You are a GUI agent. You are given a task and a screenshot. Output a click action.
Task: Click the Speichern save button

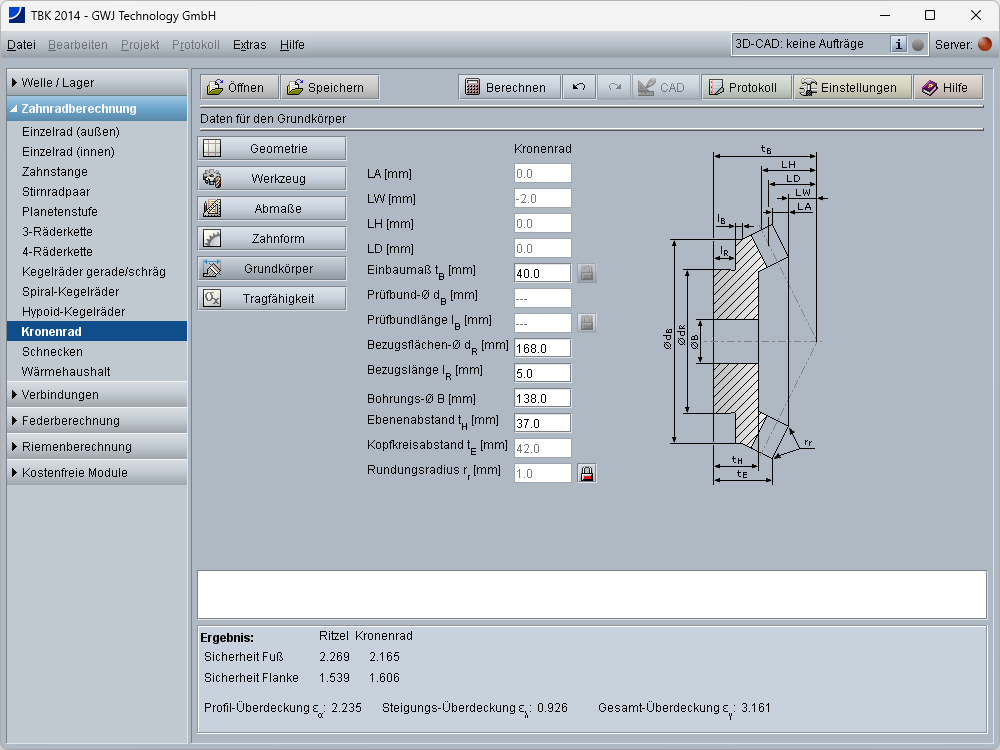[328, 87]
